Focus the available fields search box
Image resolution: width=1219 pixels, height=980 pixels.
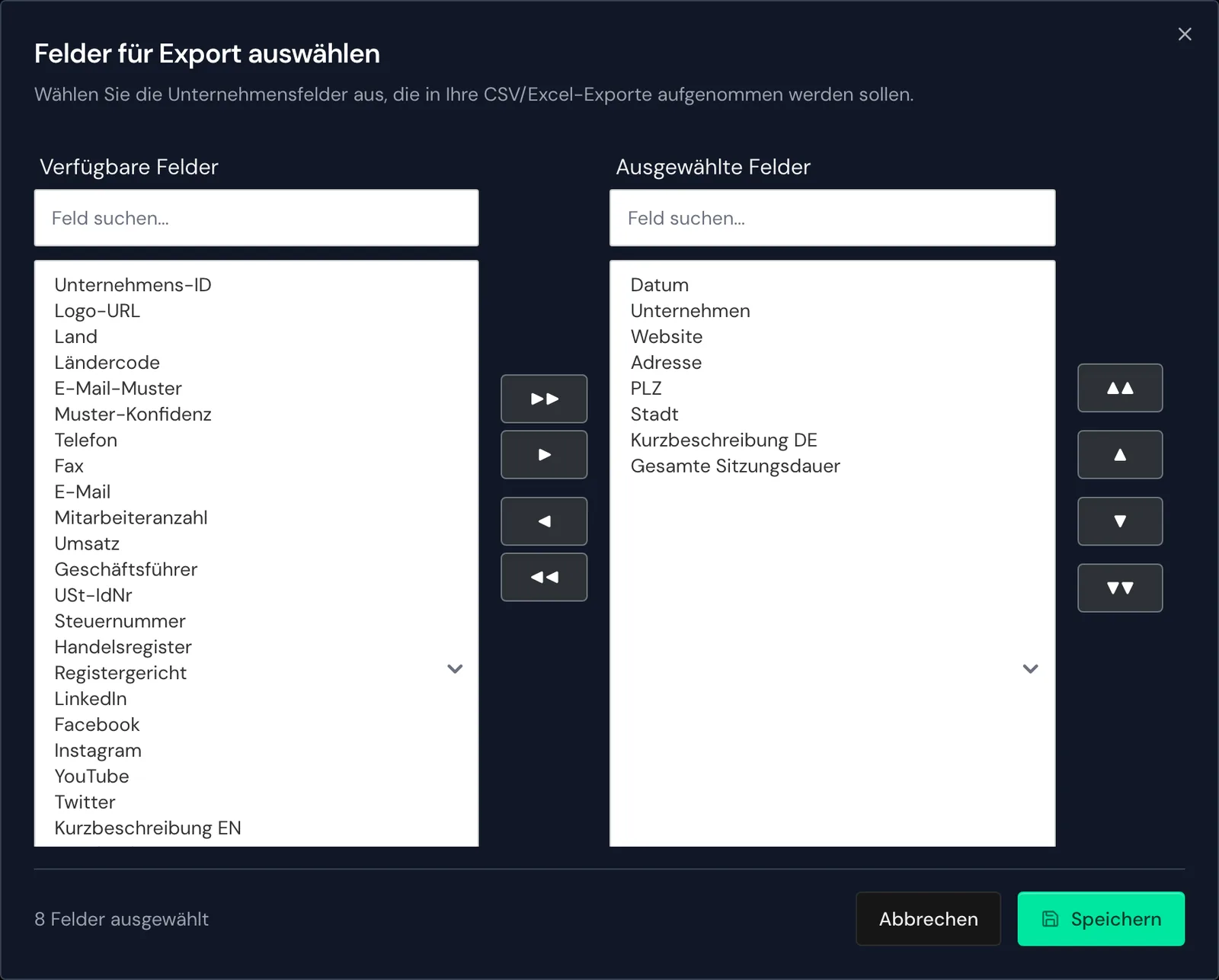[x=257, y=218]
